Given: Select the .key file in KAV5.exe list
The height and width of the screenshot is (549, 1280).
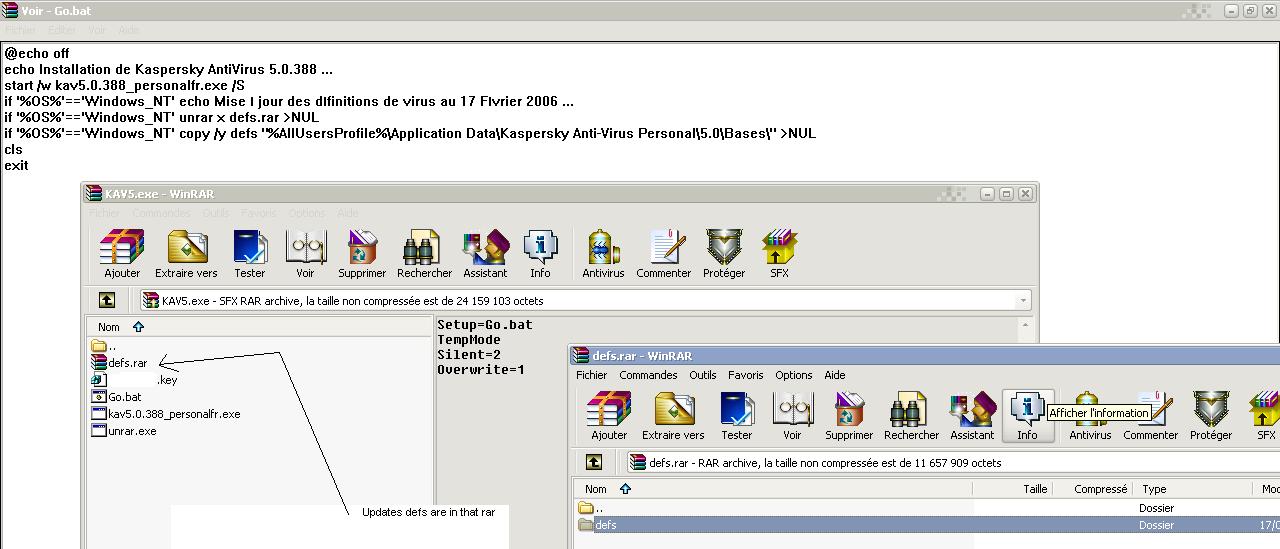Looking at the screenshot, I should [x=134, y=380].
